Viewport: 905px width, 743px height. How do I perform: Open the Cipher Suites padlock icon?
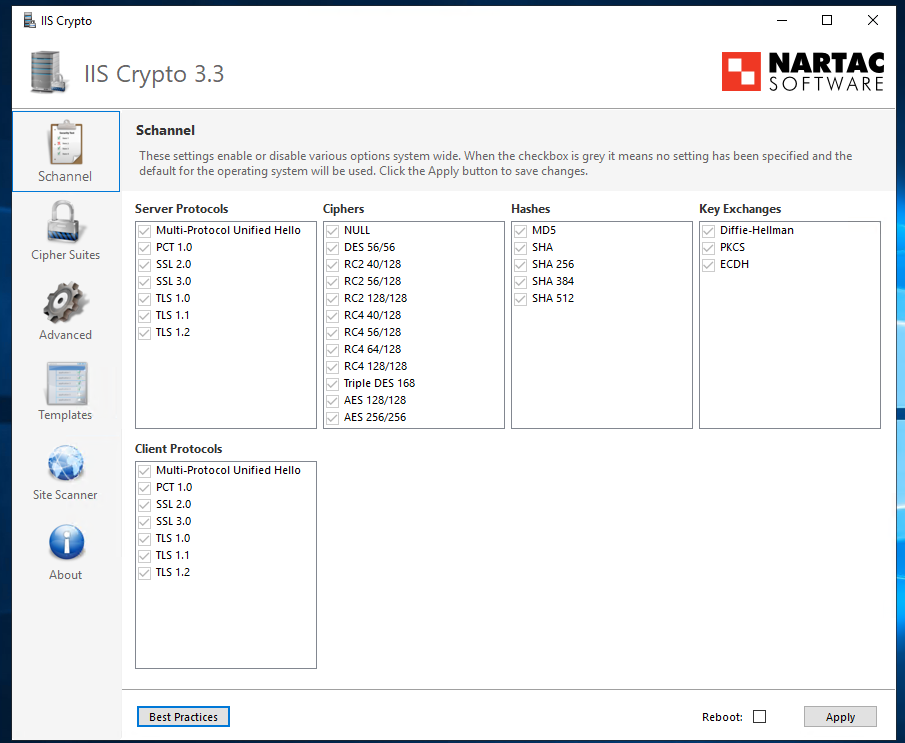point(65,223)
